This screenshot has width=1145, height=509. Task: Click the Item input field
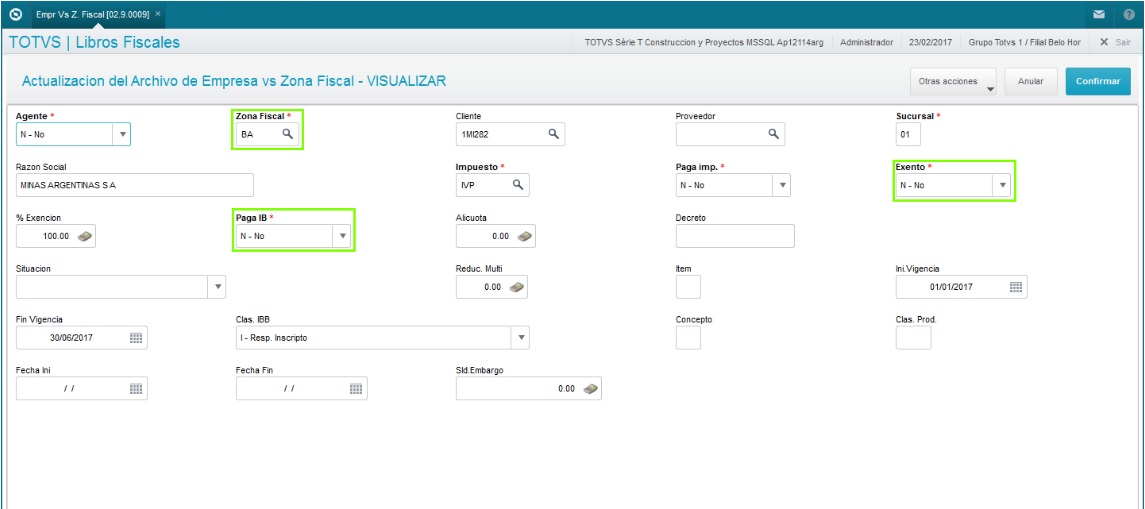pos(688,287)
